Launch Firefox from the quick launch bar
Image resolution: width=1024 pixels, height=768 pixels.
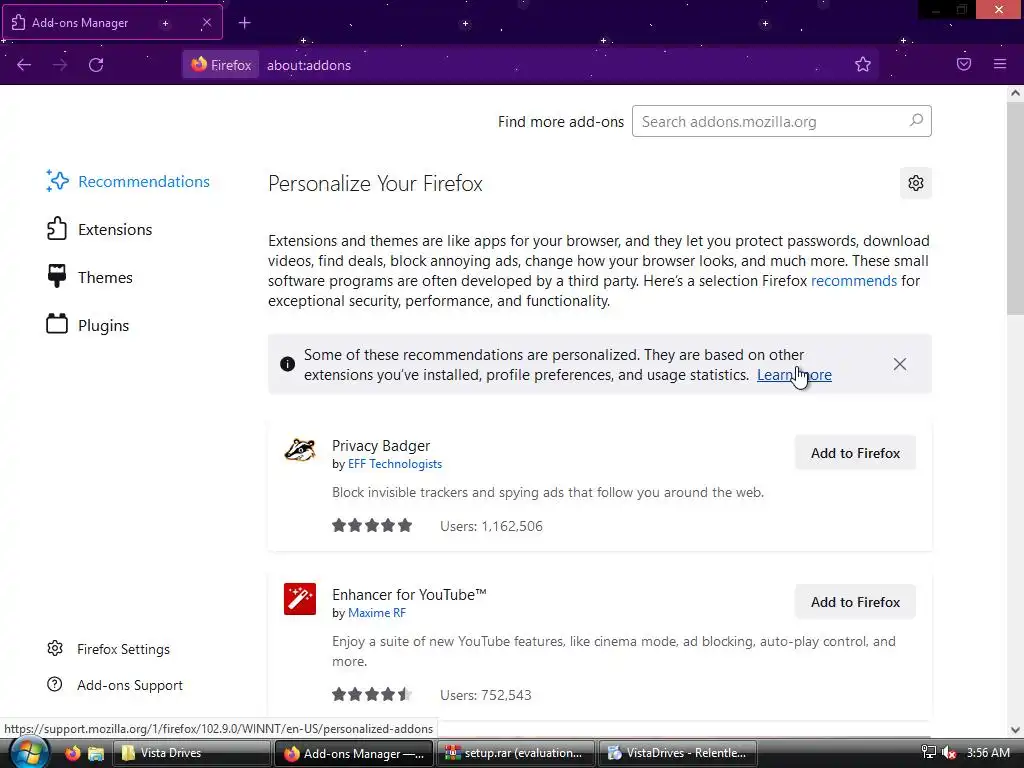click(x=72, y=753)
